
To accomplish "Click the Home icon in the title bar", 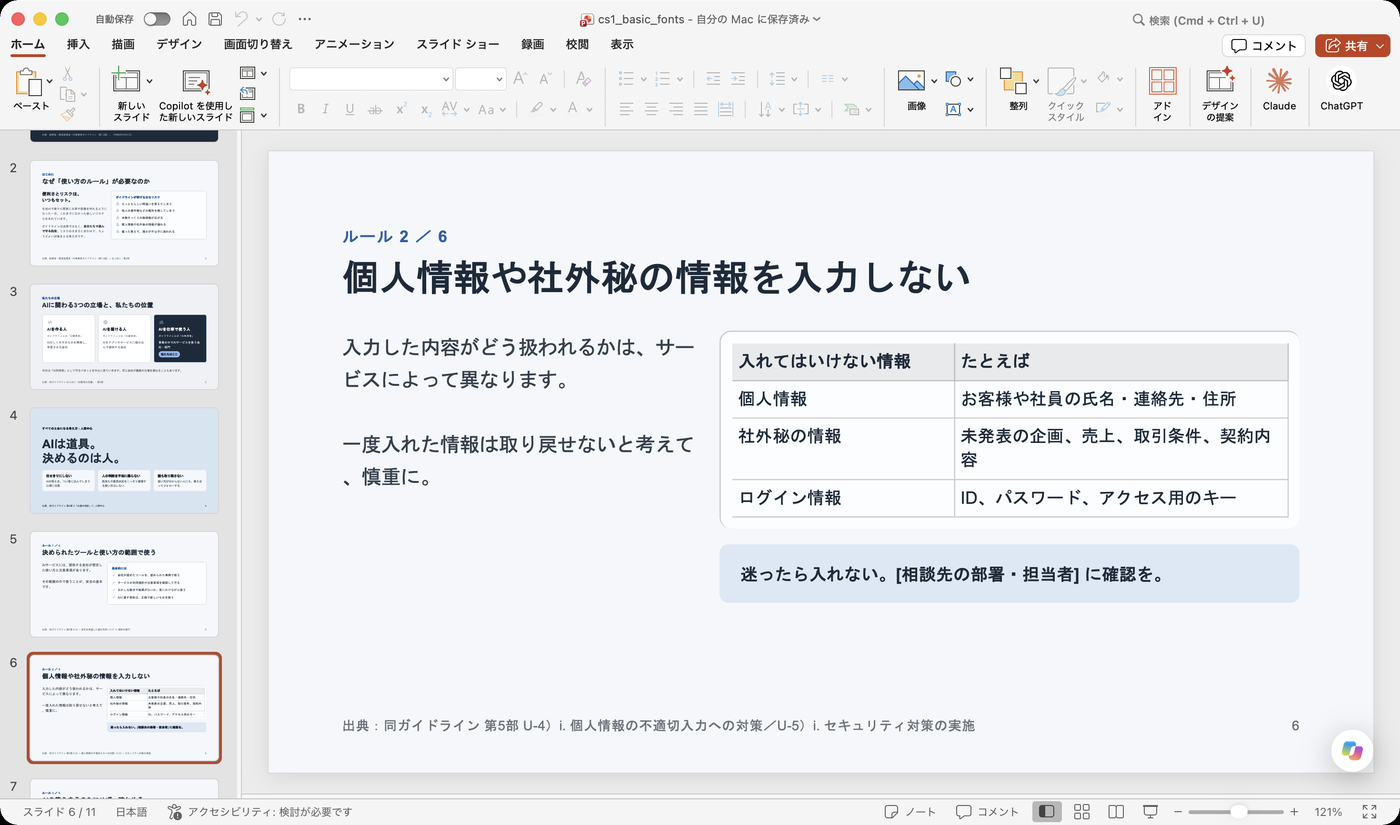I will [189, 19].
